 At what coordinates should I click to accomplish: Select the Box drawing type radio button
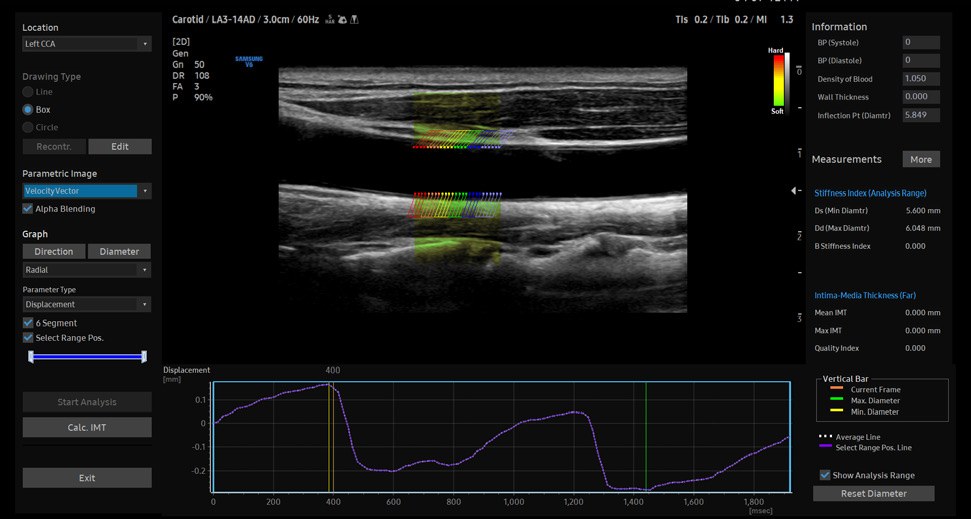point(28,109)
